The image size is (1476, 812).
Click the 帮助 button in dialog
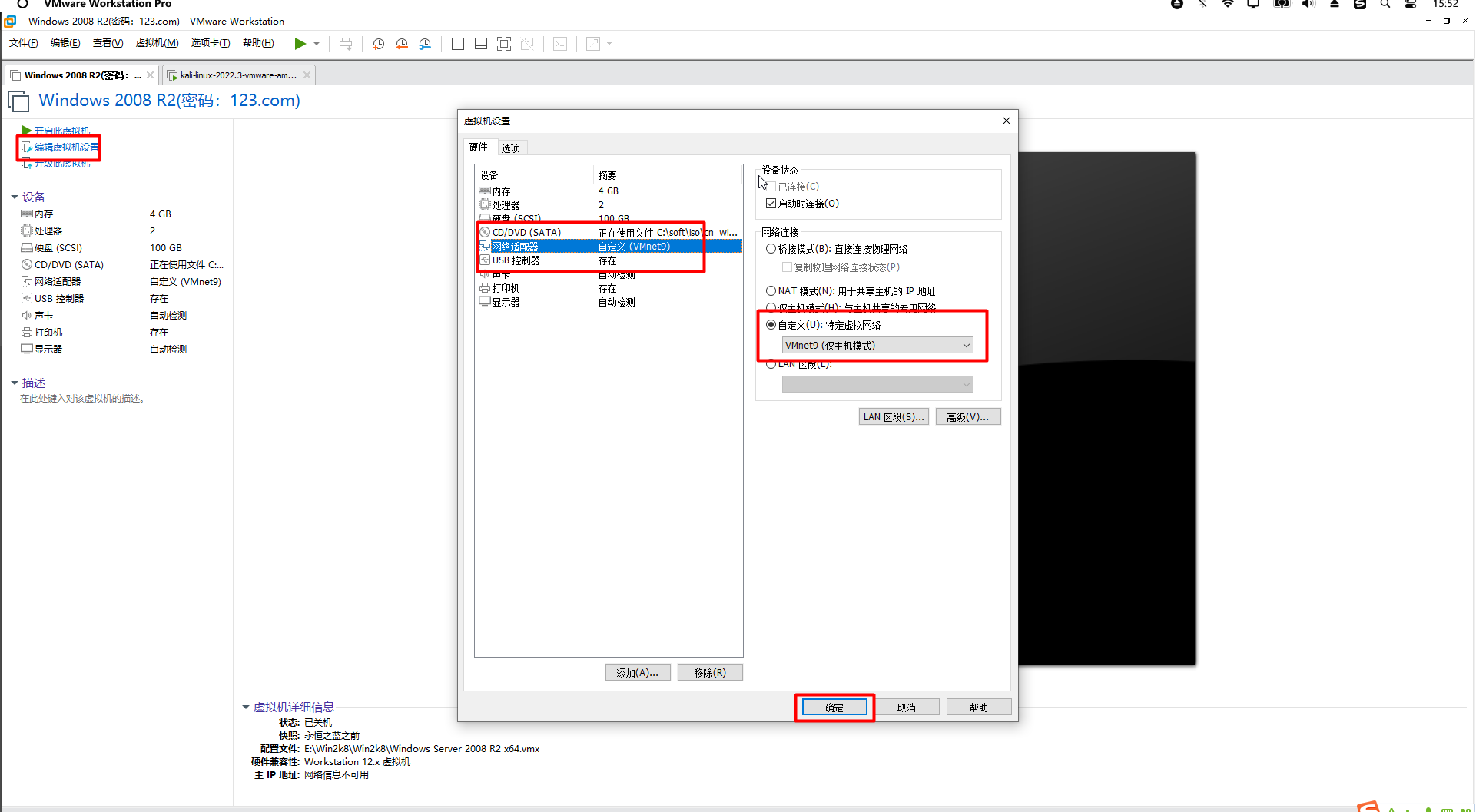pos(979,708)
